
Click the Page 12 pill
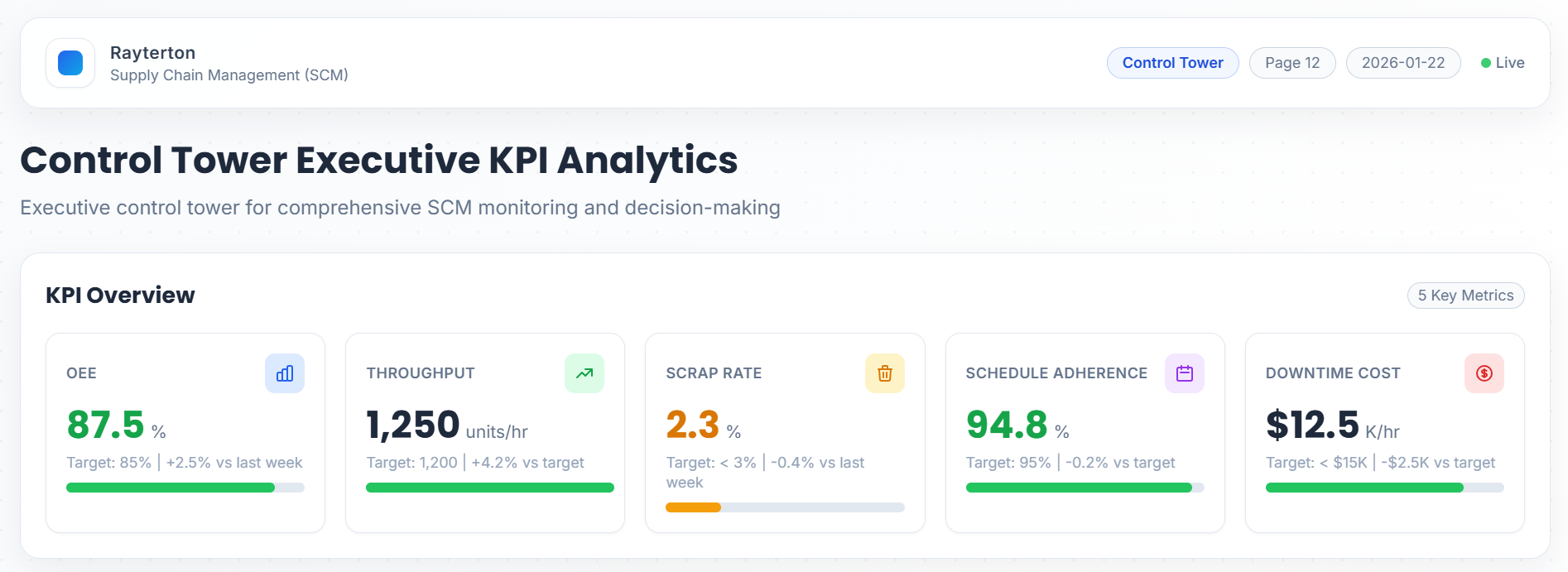coord(1292,63)
